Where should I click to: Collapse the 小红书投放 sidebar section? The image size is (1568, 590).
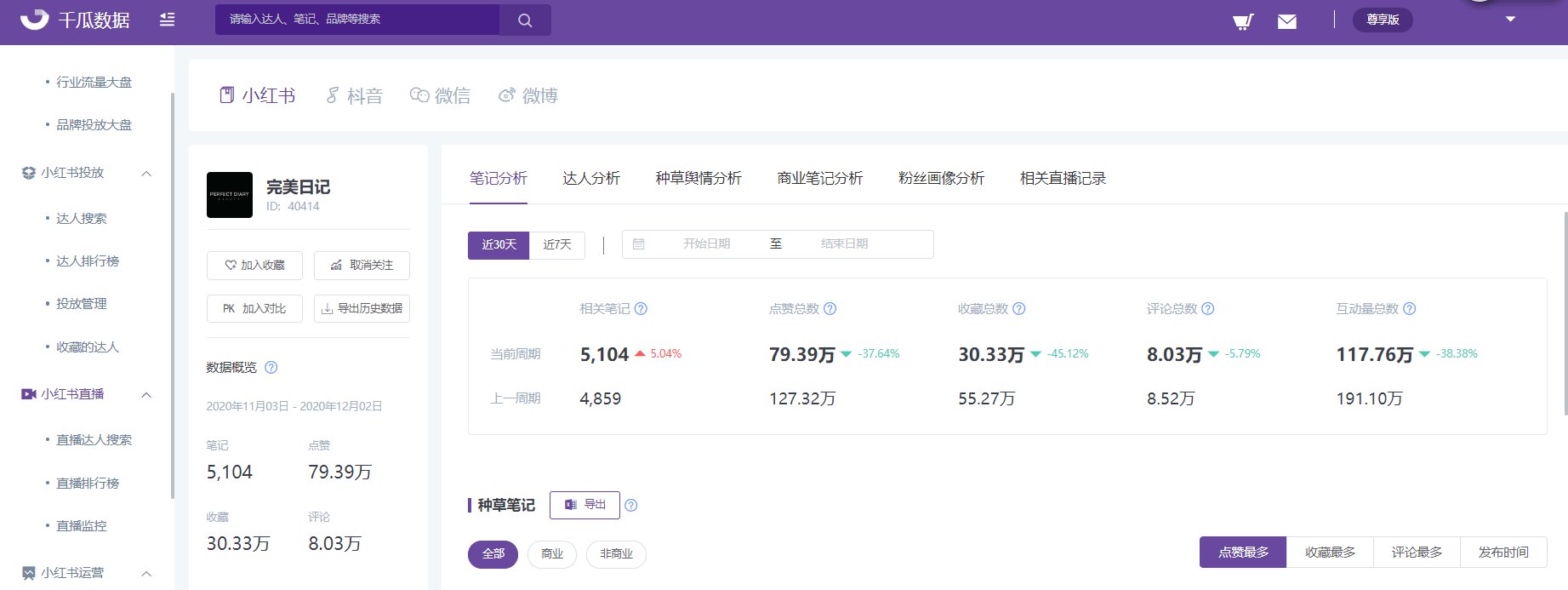pos(146,174)
